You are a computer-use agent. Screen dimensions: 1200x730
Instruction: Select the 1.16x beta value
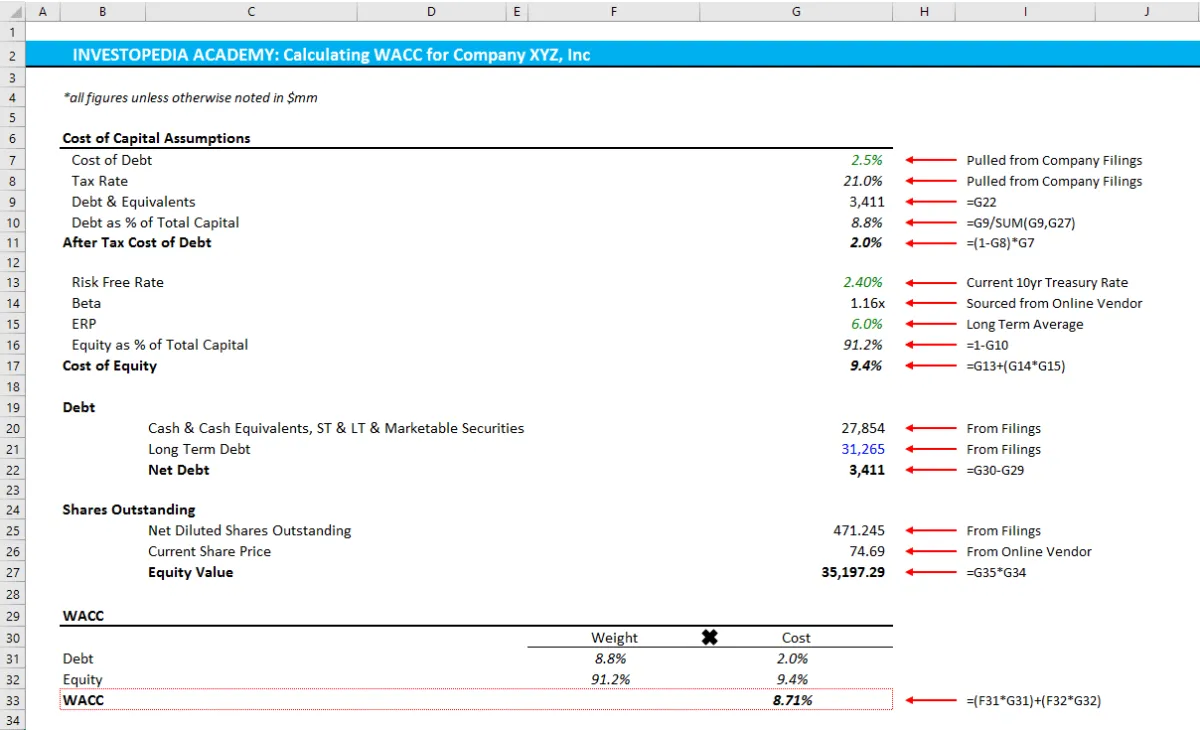pos(867,303)
